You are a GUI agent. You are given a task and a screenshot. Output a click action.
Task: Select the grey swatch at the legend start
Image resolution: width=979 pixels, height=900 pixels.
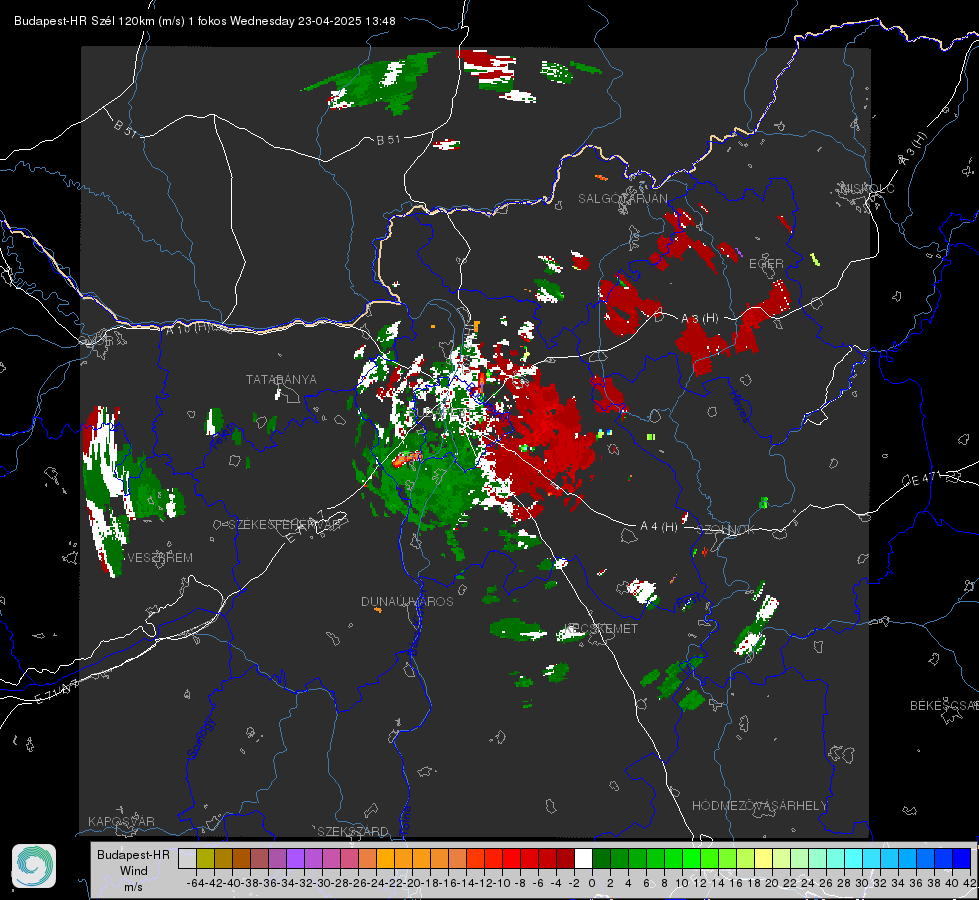pyautogui.click(x=187, y=858)
